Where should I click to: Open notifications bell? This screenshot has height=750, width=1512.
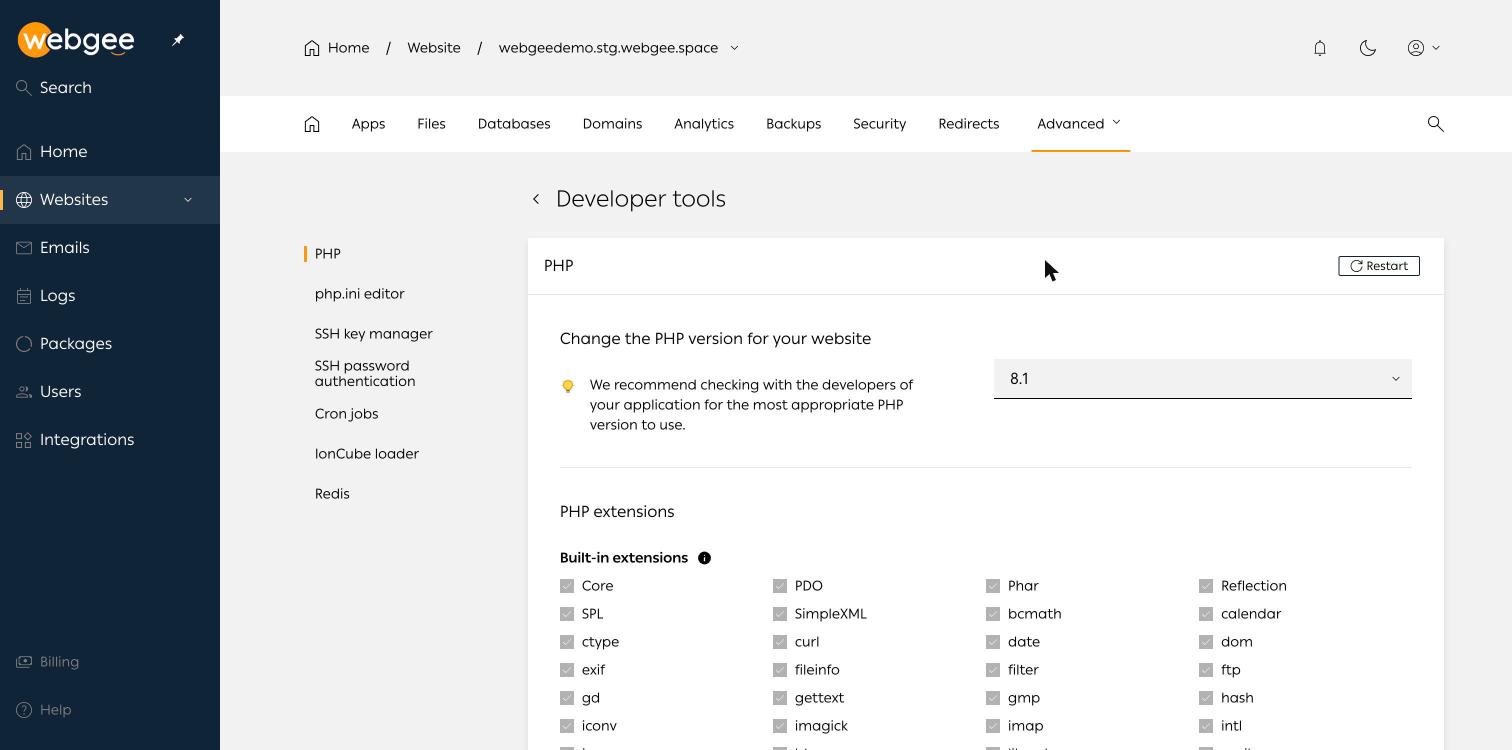click(1320, 48)
